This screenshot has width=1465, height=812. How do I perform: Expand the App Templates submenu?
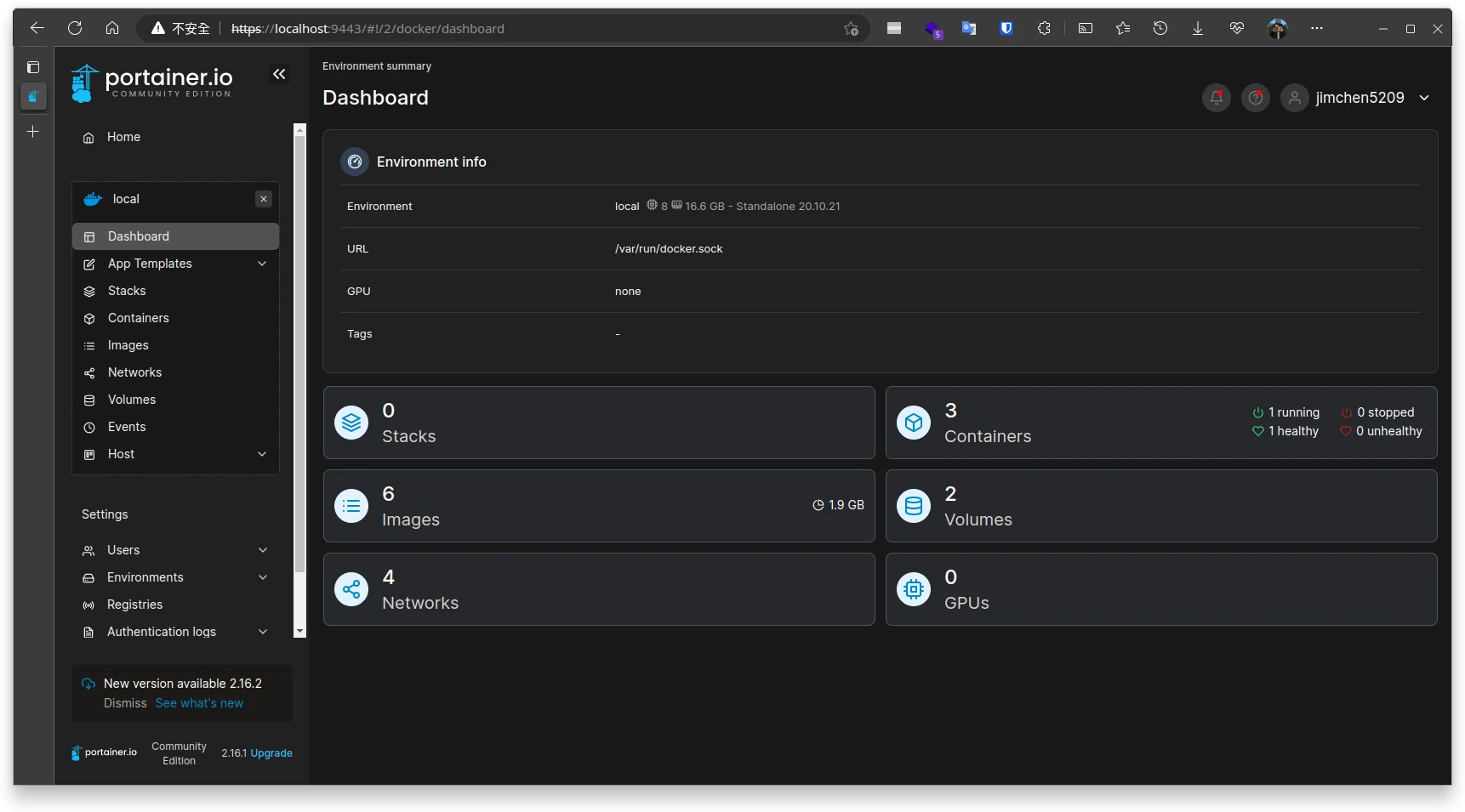pos(262,264)
